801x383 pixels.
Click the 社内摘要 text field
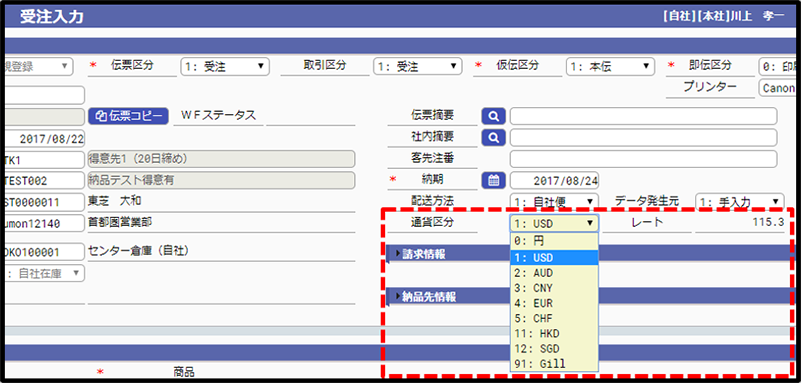point(643,137)
